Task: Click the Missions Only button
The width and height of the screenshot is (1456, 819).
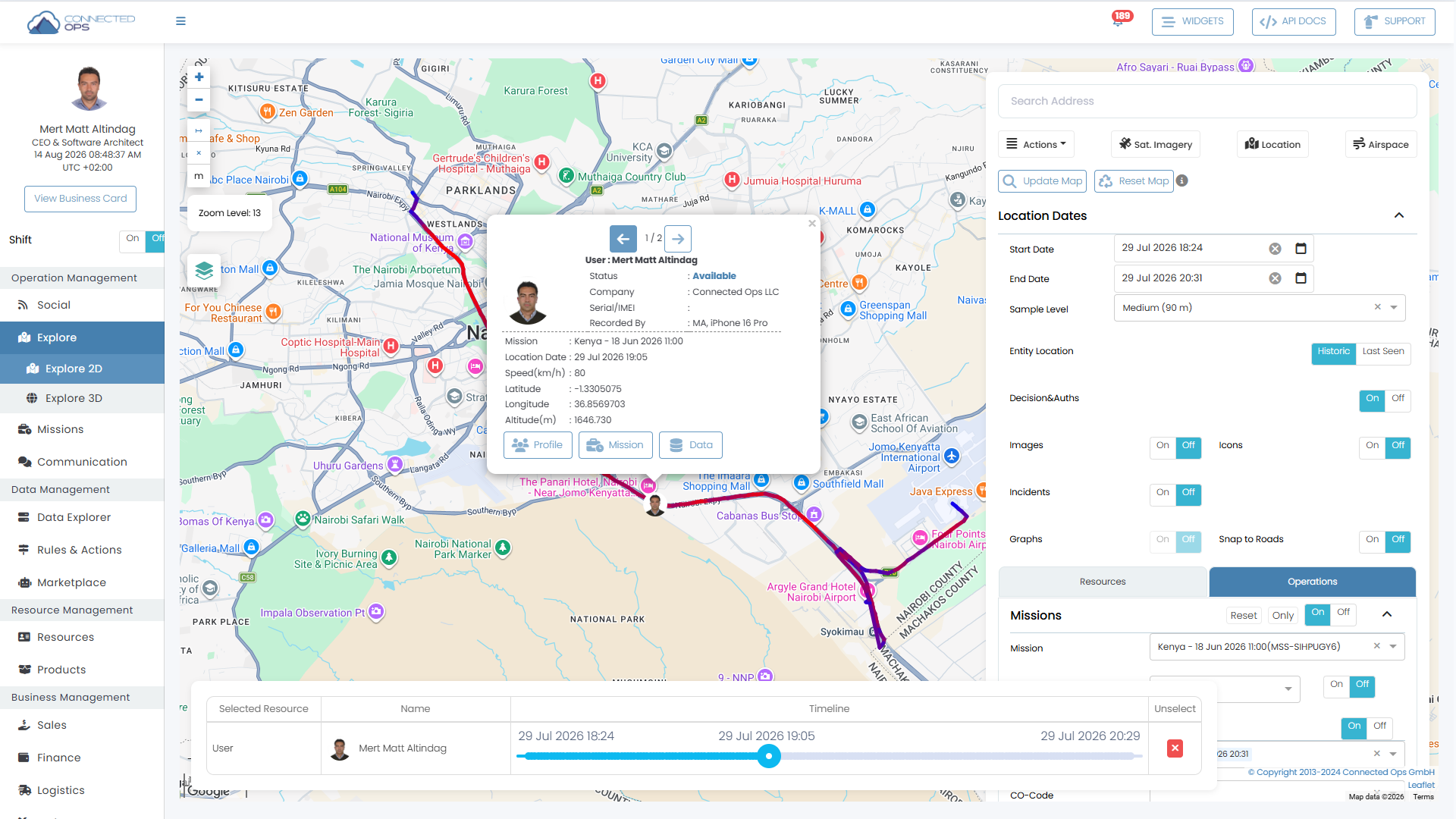Action: (1282, 616)
